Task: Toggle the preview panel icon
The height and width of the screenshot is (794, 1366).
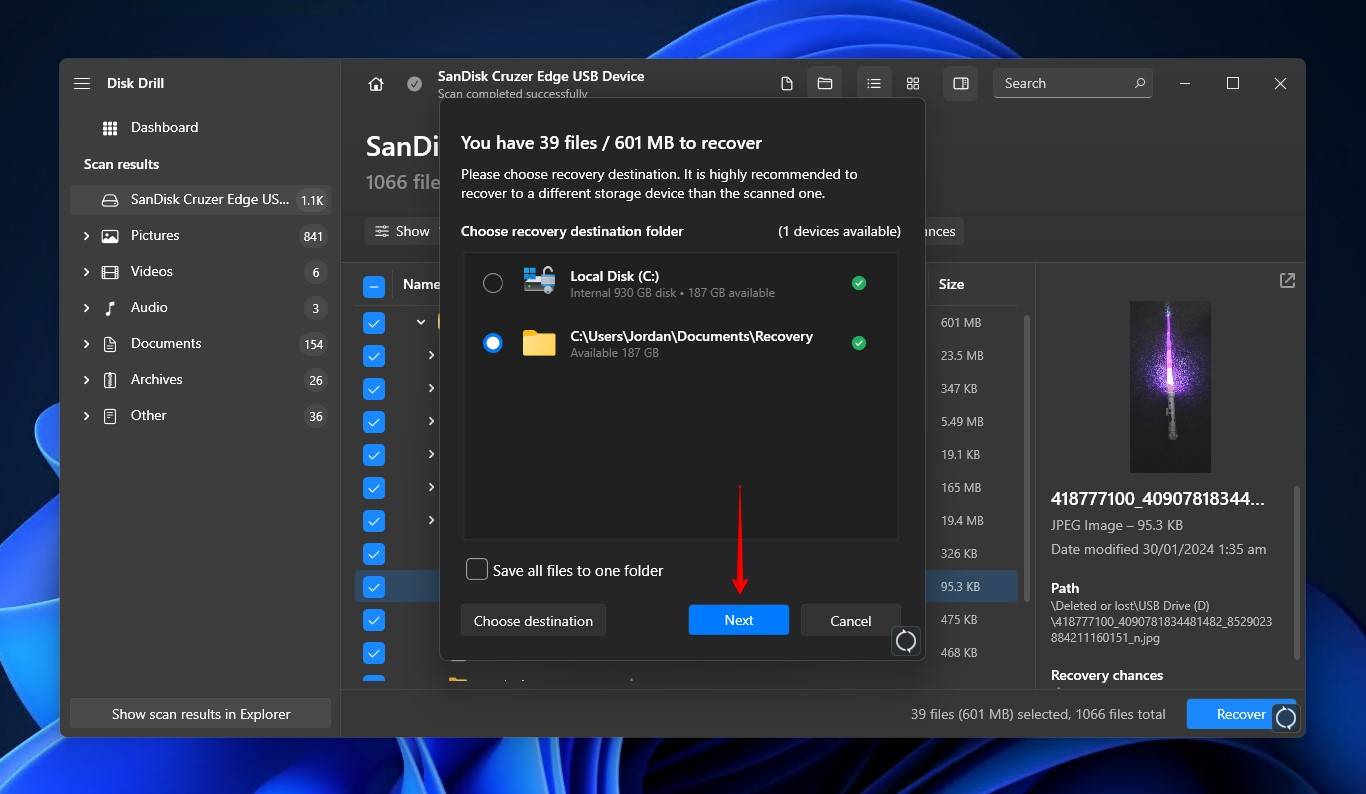Action: click(961, 84)
